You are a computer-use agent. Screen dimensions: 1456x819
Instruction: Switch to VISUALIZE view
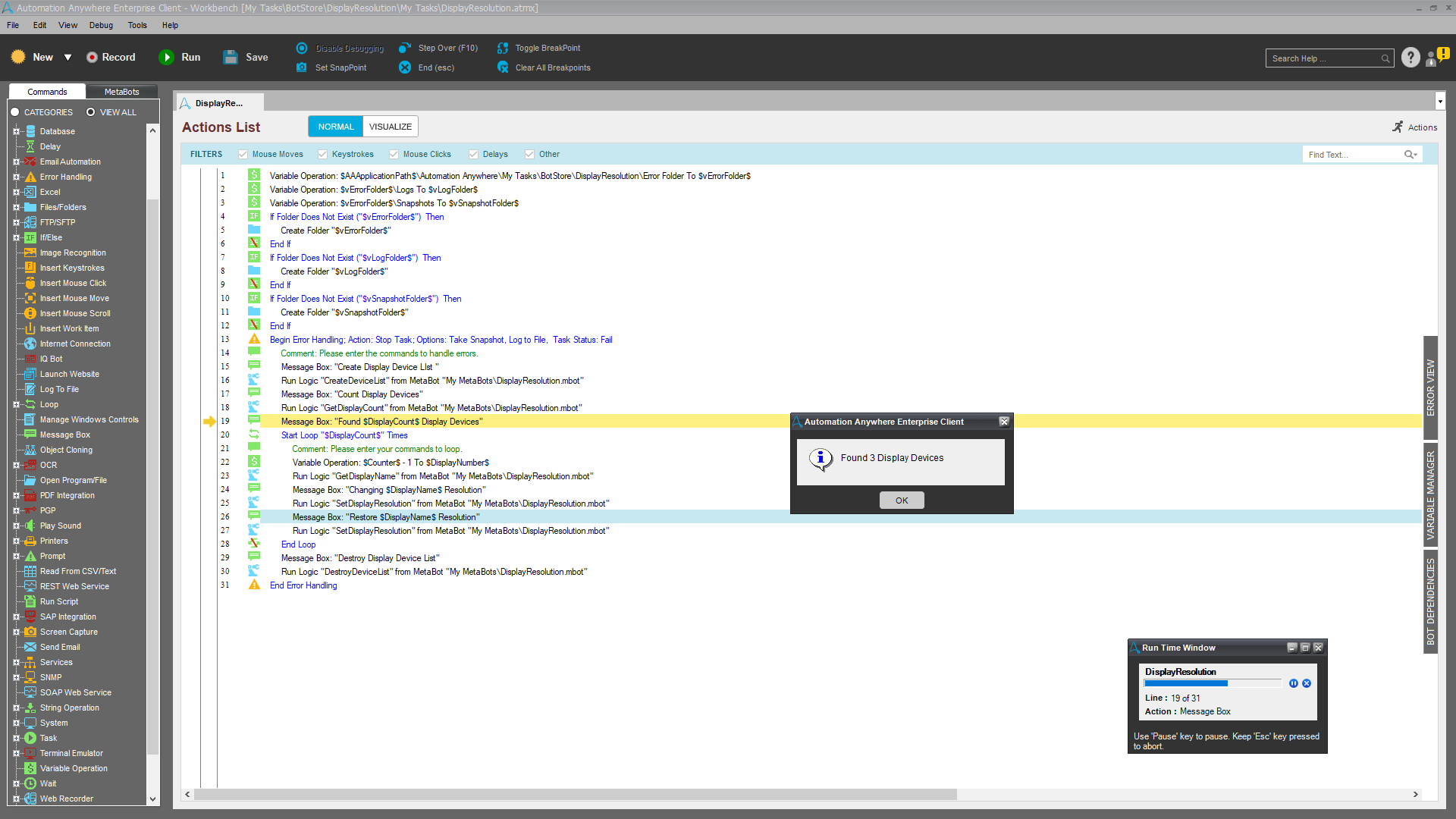[390, 127]
